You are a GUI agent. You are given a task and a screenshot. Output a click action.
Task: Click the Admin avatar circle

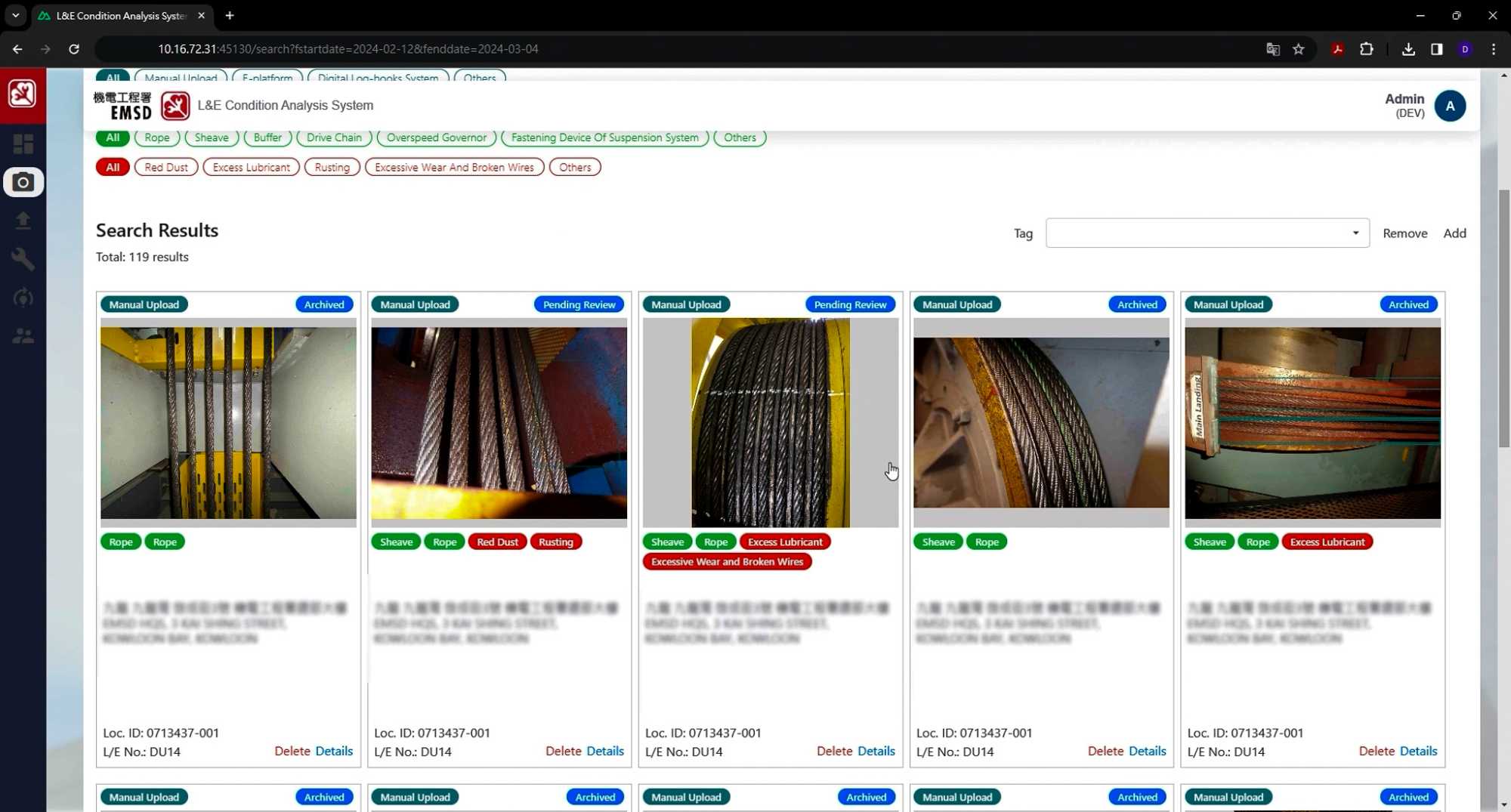coord(1449,106)
